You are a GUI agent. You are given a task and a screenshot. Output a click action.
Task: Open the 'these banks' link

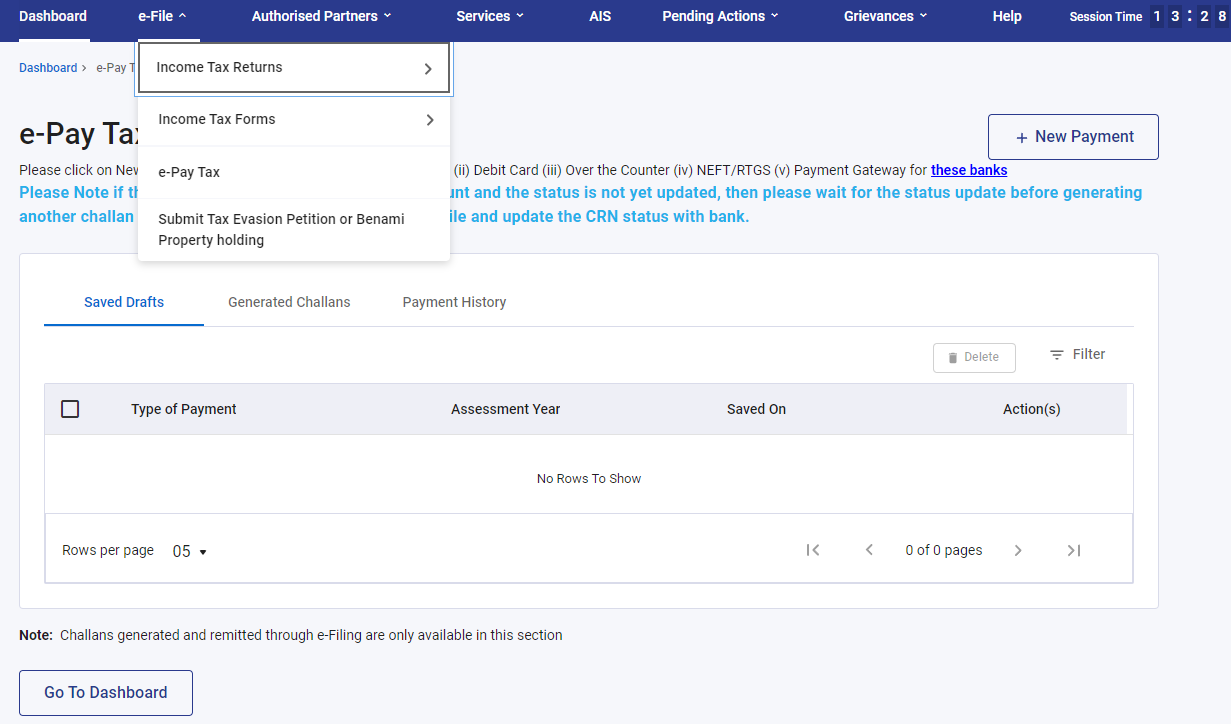click(968, 170)
